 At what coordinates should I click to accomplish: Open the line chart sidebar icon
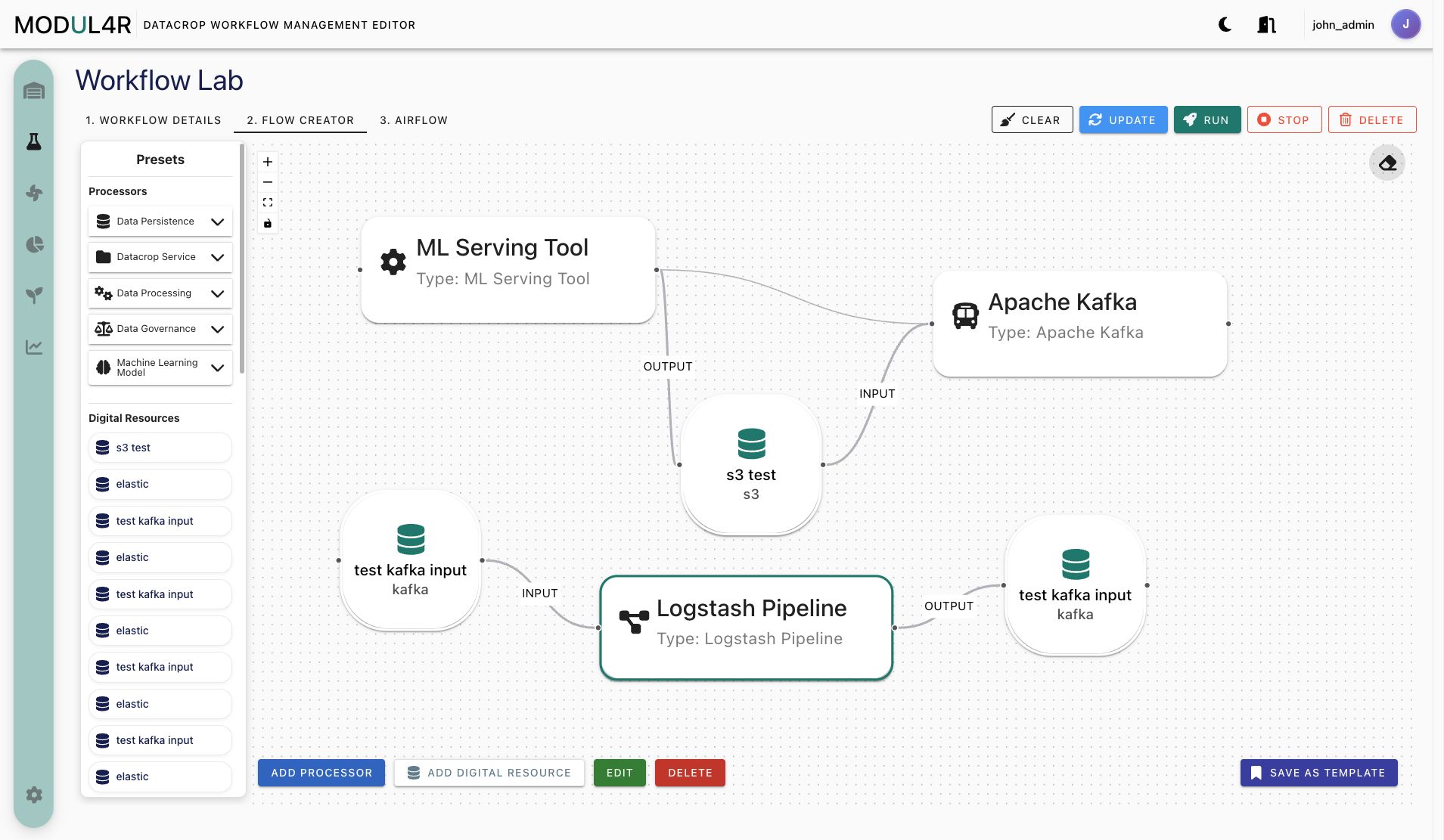pyautogui.click(x=34, y=347)
